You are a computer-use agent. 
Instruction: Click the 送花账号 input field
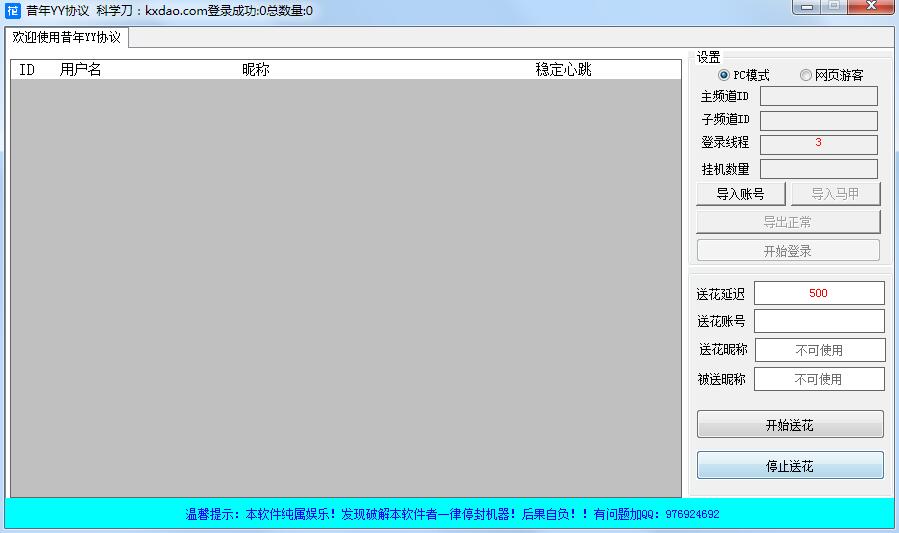tap(819, 321)
